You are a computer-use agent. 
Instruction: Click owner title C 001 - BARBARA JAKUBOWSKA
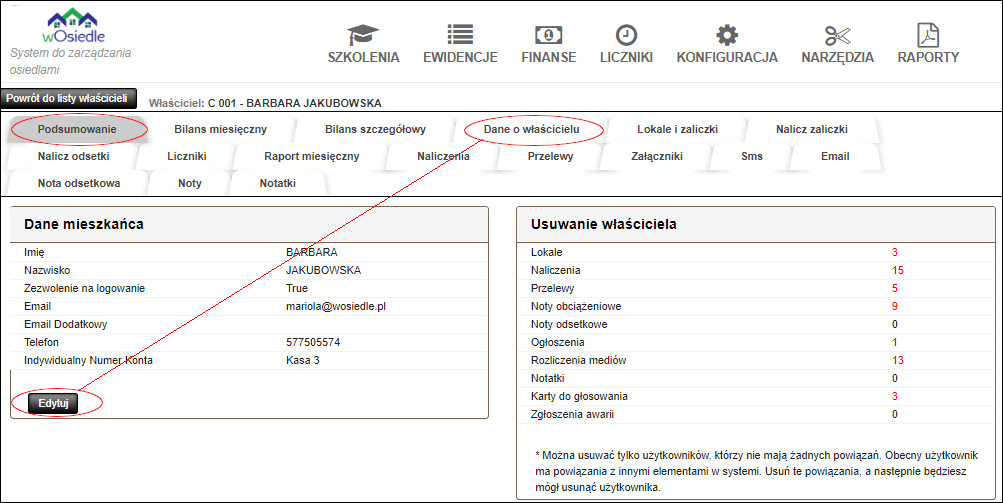pos(294,103)
